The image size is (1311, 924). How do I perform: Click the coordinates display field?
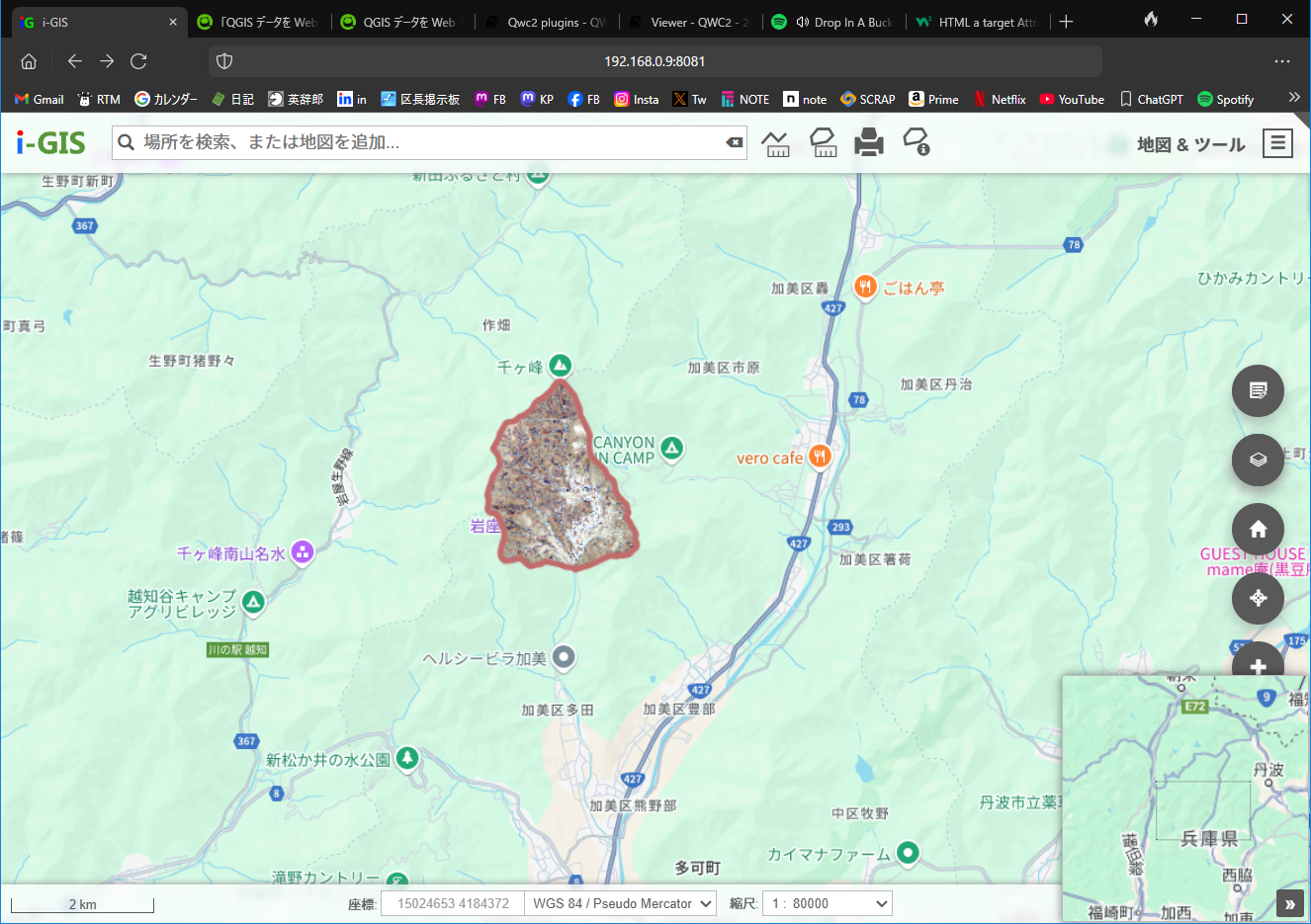452,903
